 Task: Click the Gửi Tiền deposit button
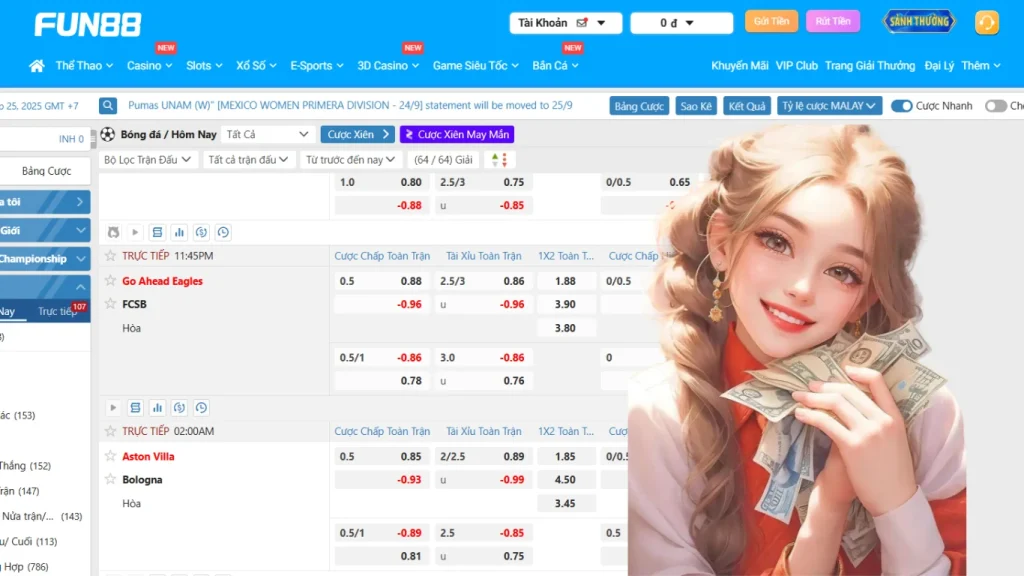[x=771, y=20]
